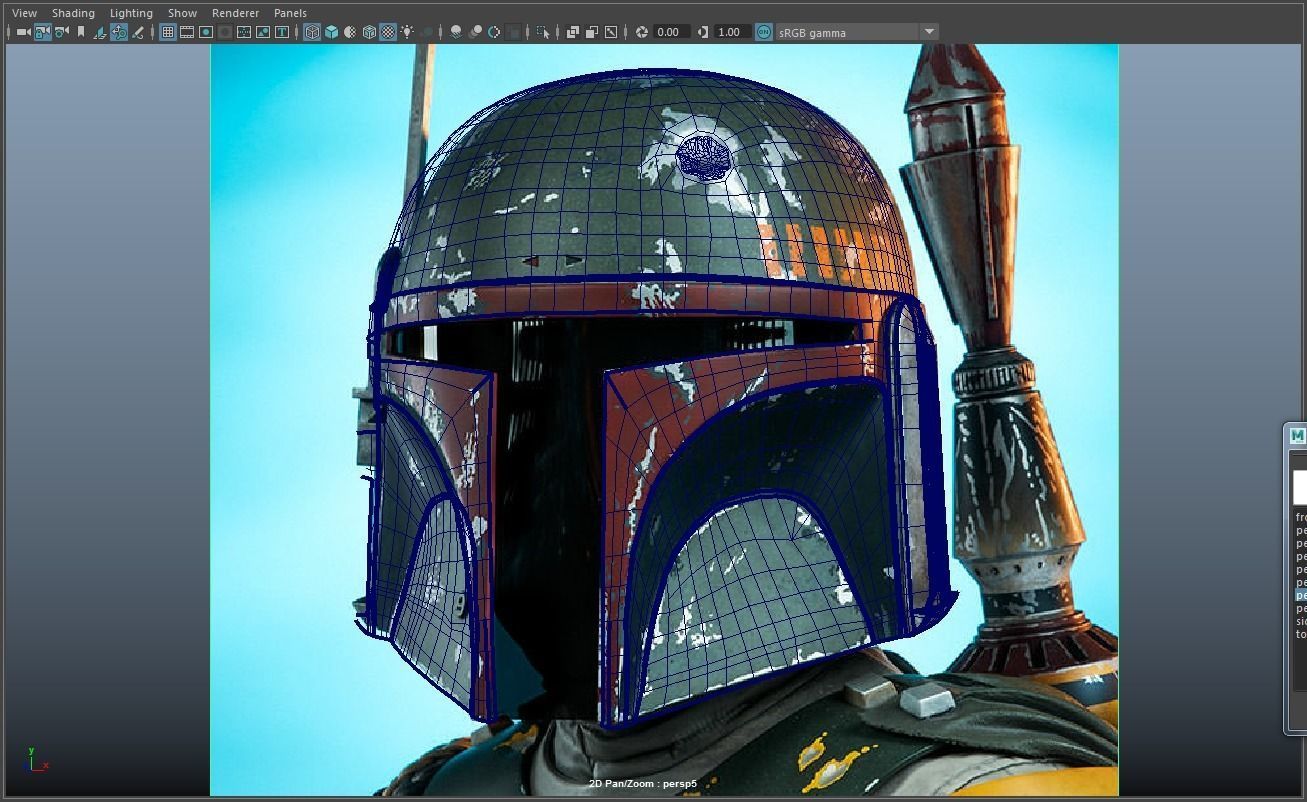Click the X-Ray icon

(573, 32)
